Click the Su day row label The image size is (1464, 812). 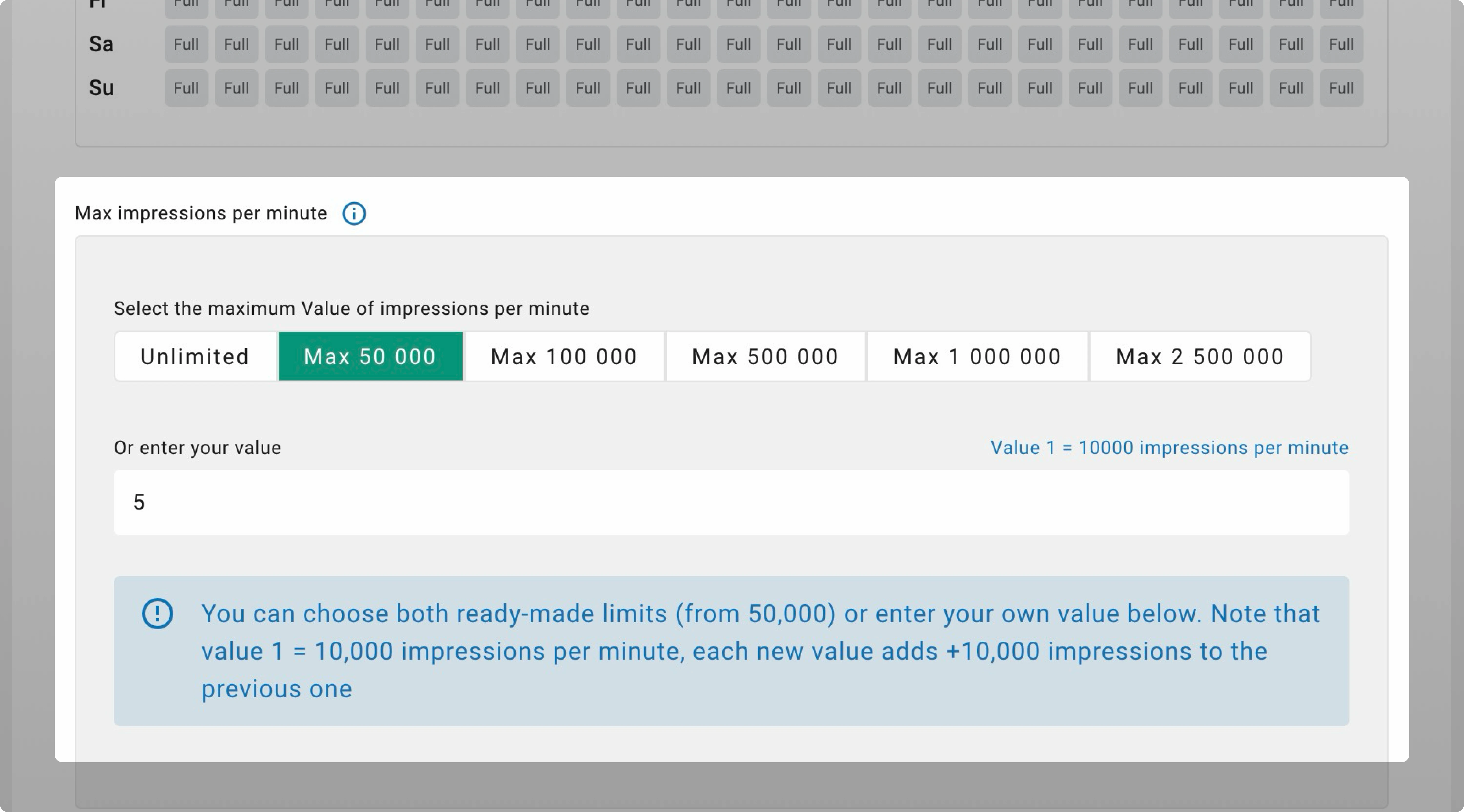point(101,88)
